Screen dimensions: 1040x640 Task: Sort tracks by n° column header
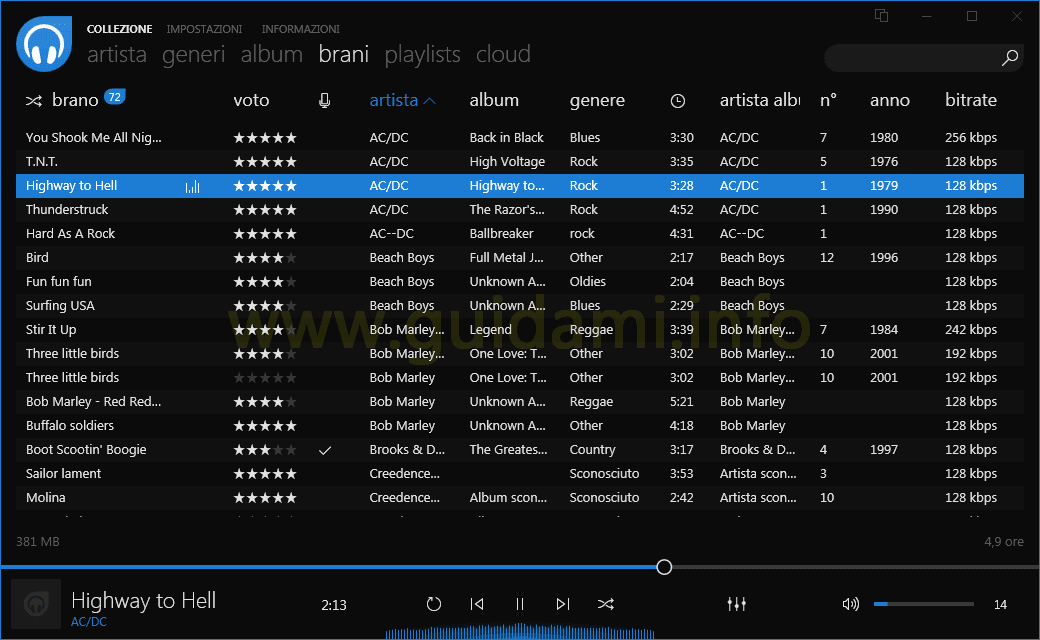828,100
